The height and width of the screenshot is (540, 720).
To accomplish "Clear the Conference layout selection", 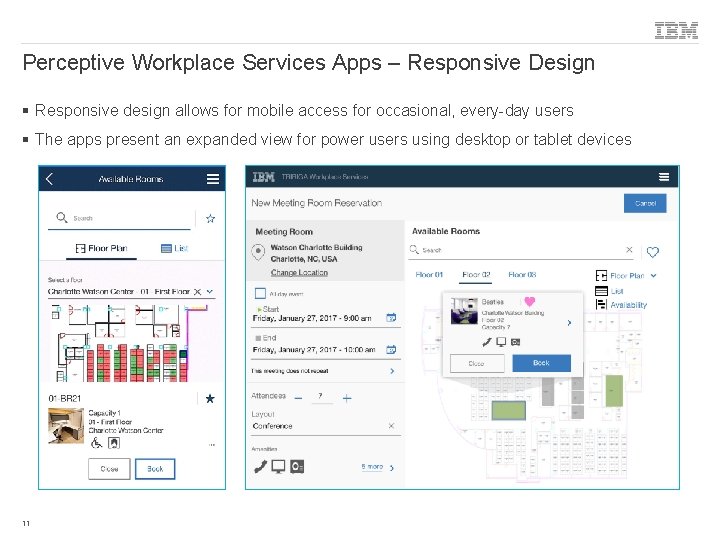I will pyautogui.click(x=391, y=426).
